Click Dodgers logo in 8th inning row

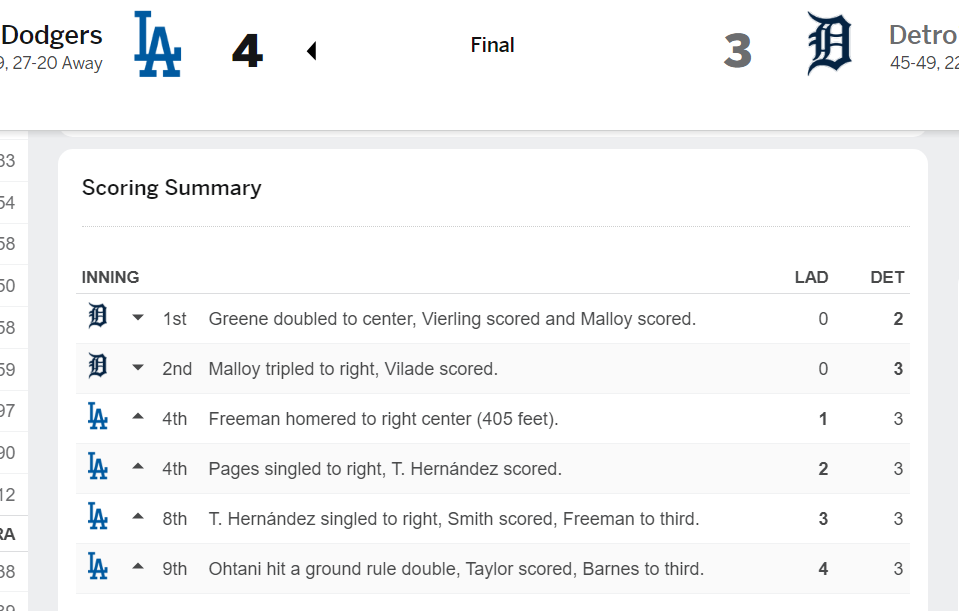97,518
